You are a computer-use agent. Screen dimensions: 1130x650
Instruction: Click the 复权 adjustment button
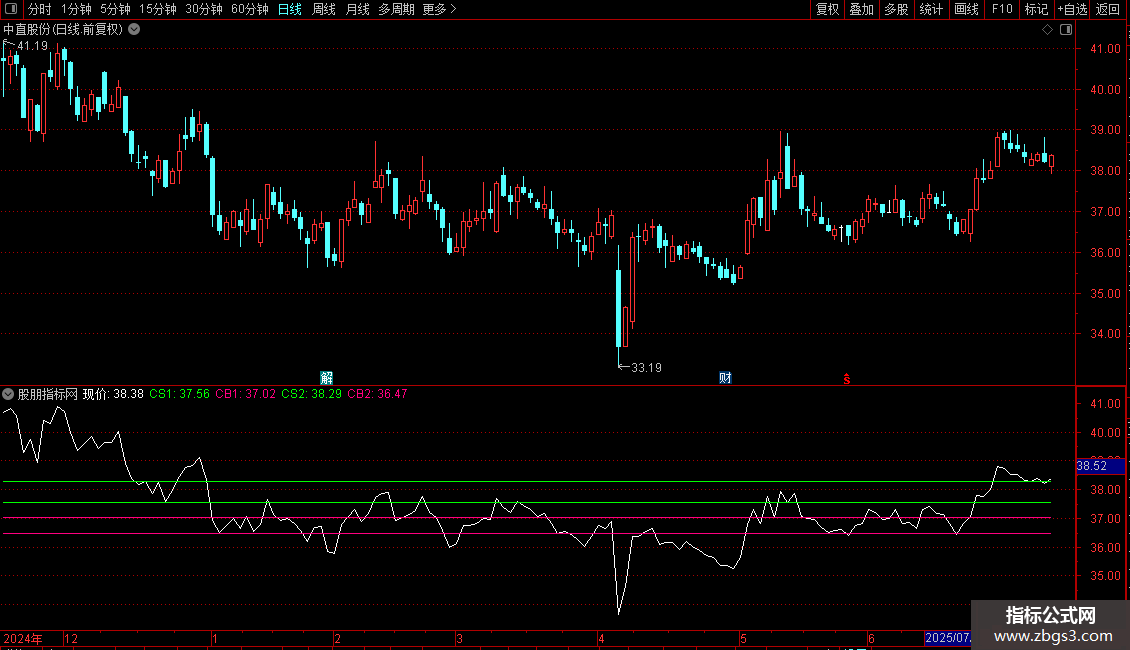coord(827,9)
